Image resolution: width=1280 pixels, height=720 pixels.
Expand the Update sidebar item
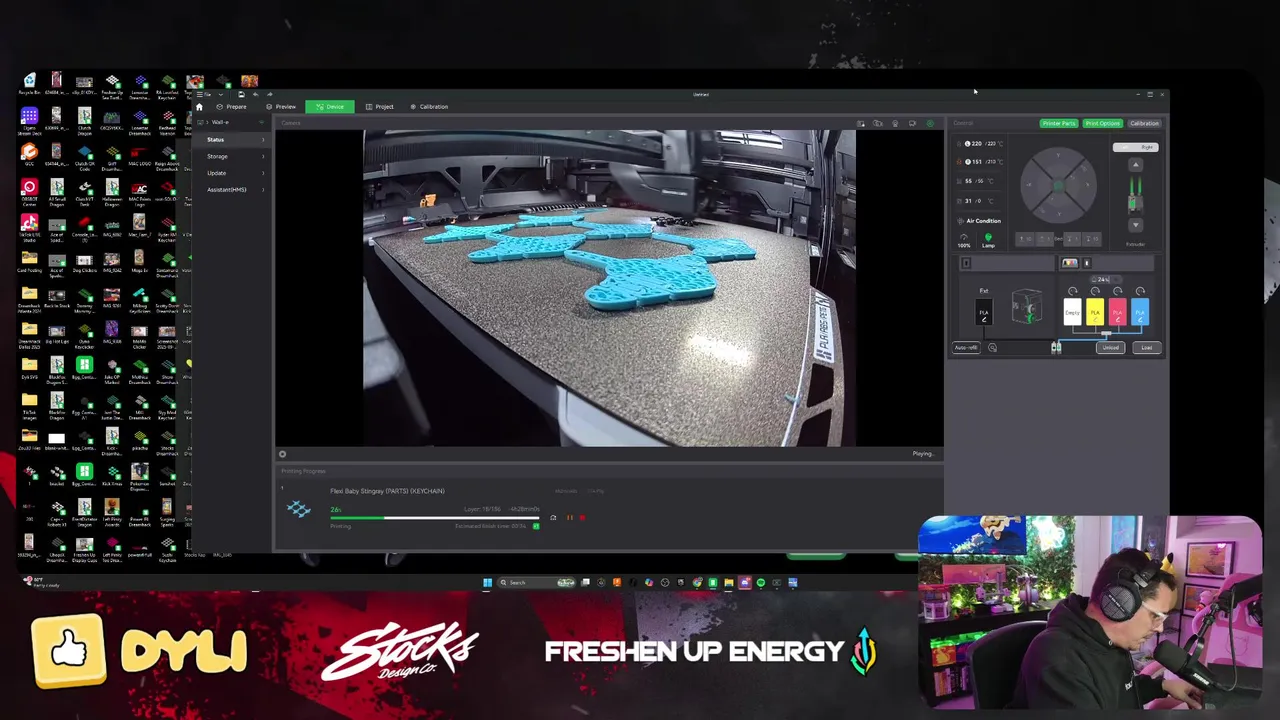[x=263, y=173]
